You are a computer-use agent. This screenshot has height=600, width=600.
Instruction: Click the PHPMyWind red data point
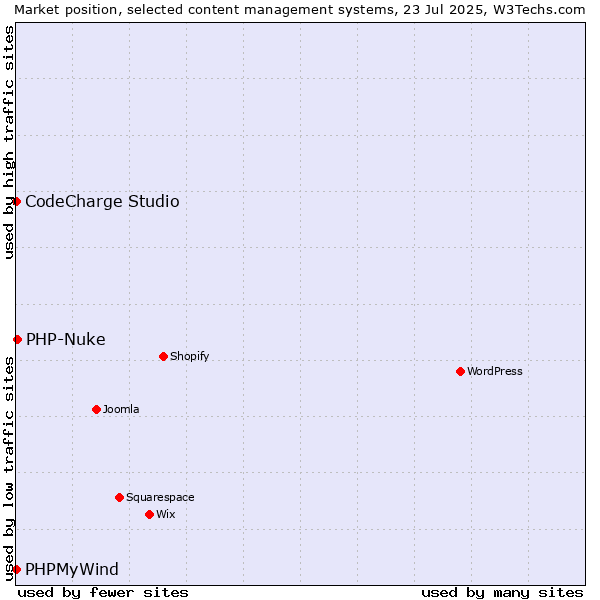tap(17, 569)
